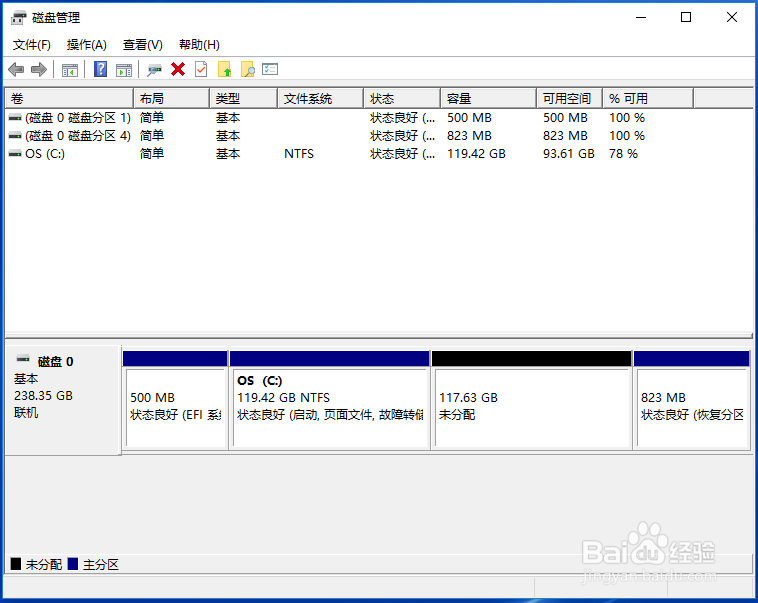Select the 823 MB recovery partition block
Image resolution: width=758 pixels, height=603 pixels.
coord(691,400)
